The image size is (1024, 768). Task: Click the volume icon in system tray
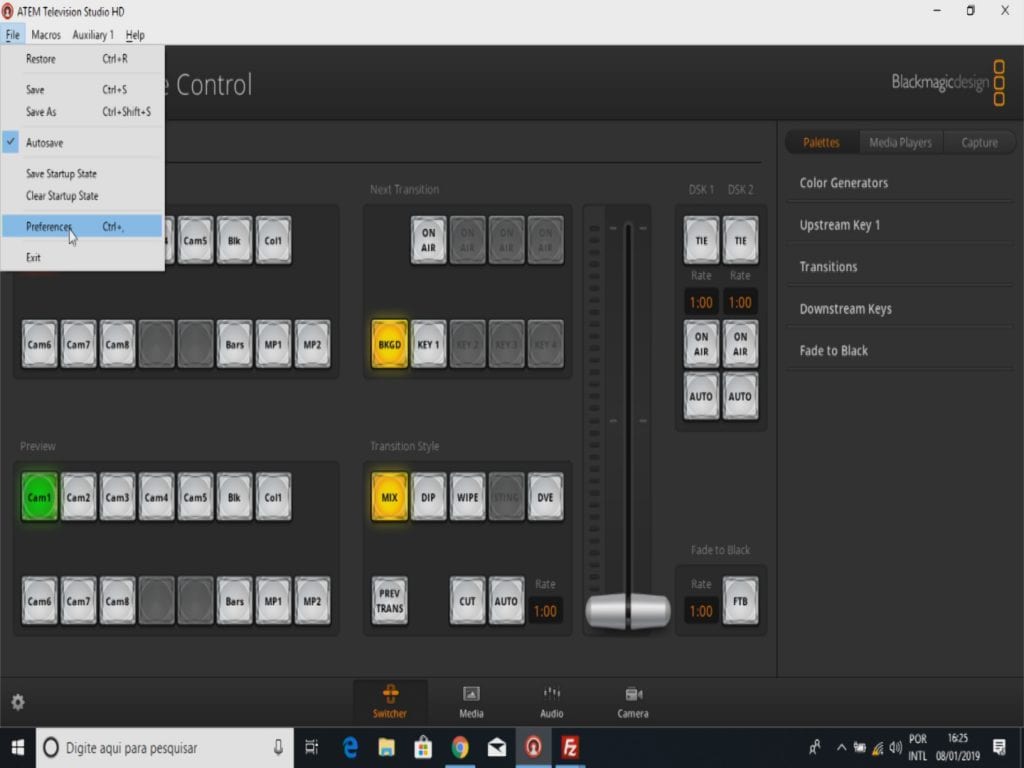pos(895,747)
